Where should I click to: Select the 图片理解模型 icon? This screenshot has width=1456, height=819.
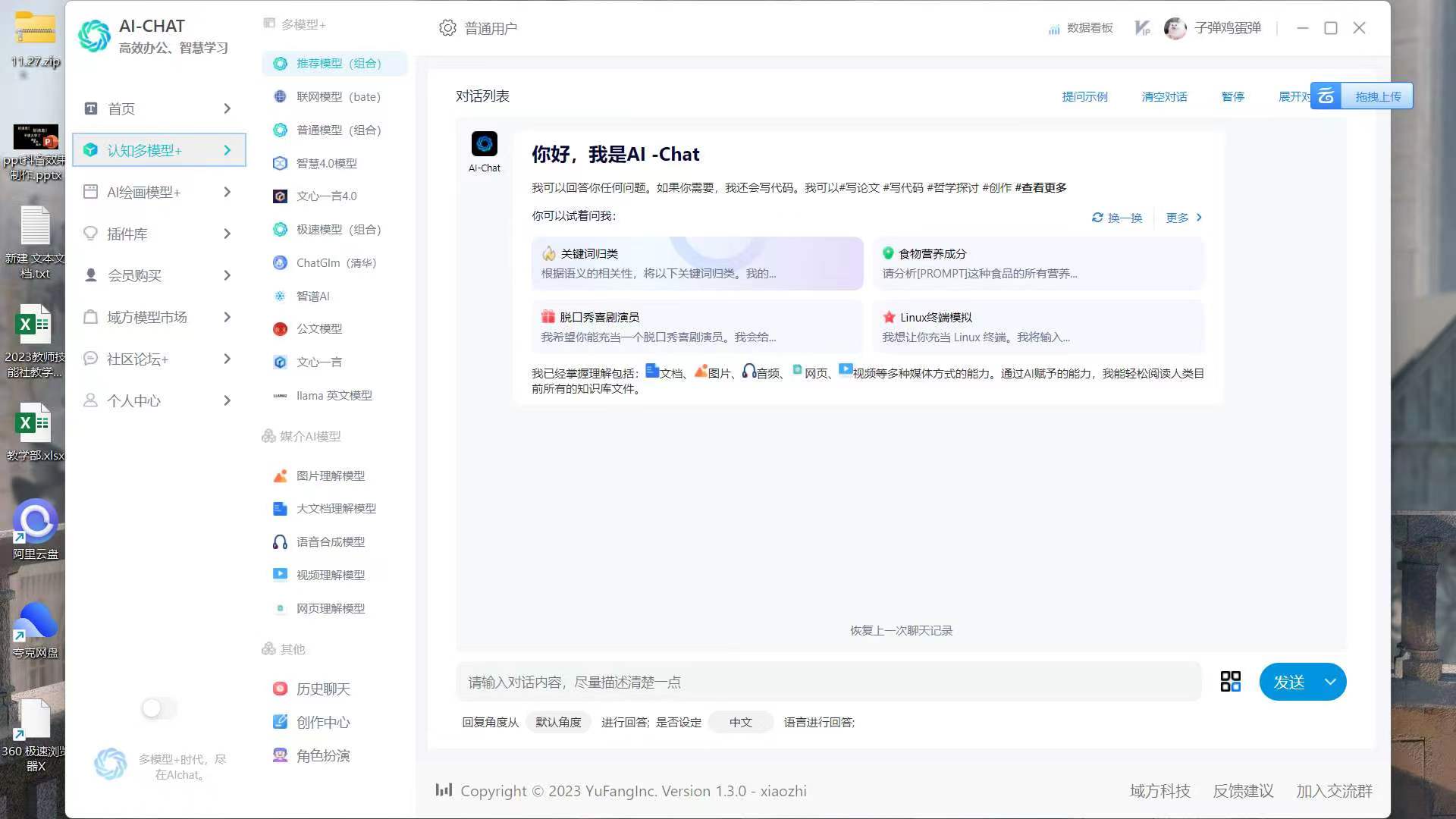pyautogui.click(x=280, y=475)
